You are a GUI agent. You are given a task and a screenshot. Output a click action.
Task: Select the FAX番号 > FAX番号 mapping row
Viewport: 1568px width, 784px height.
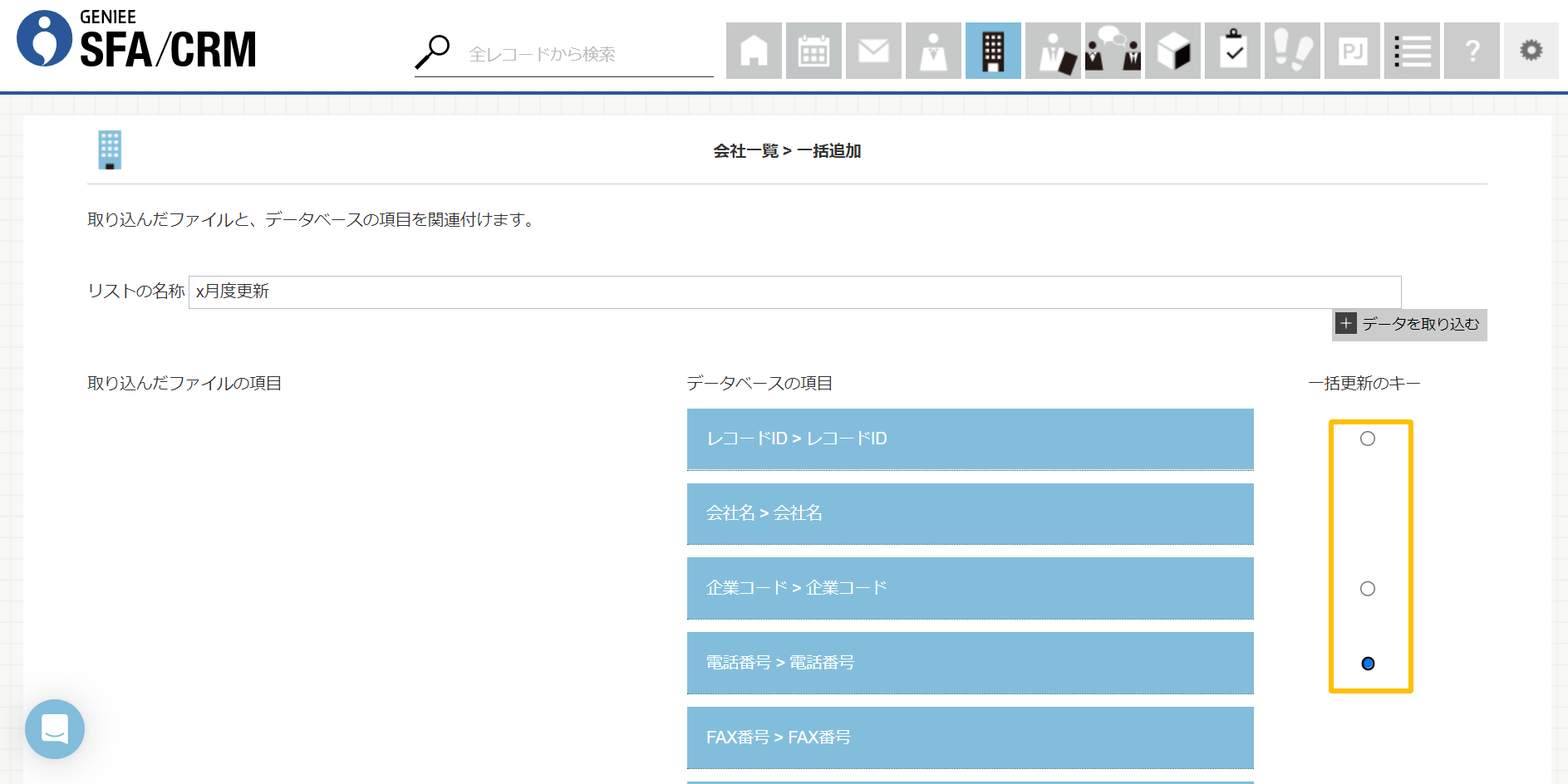[x=970, y=737]
